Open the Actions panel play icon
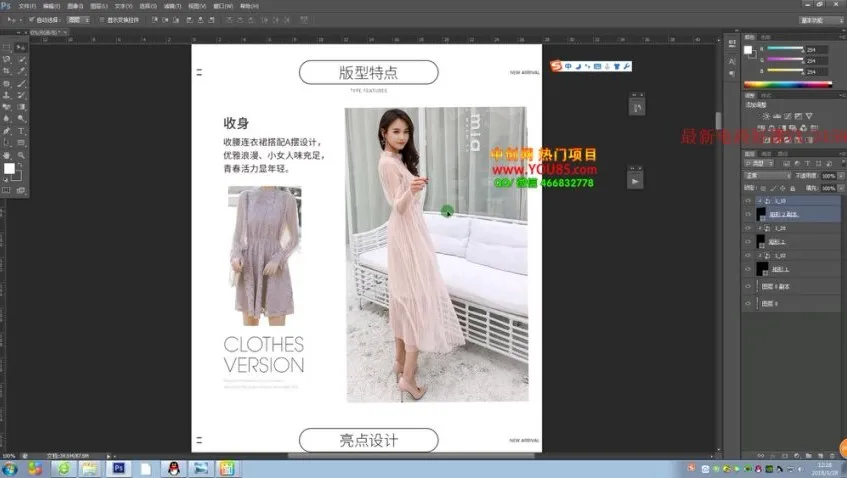 pos(635,181)
